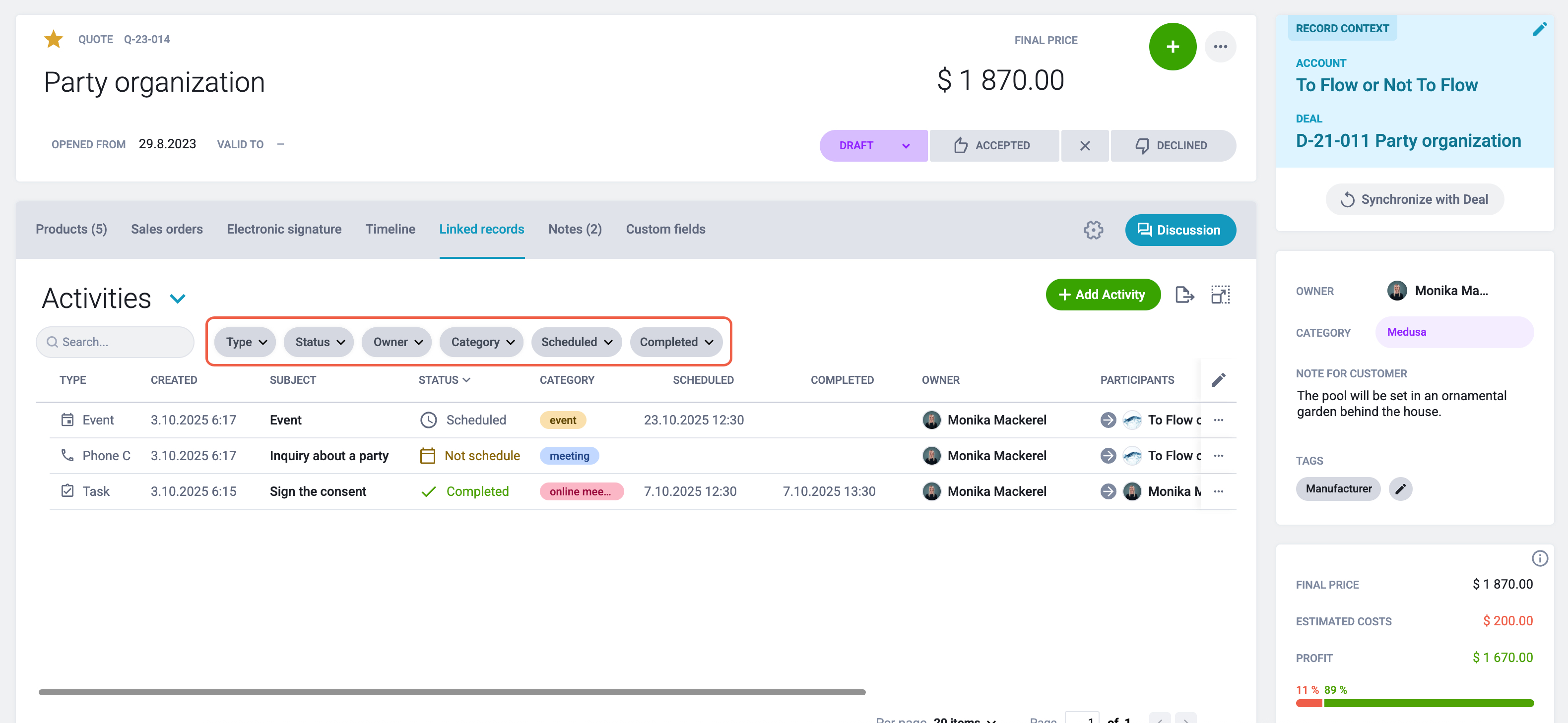Expand the Scheduled filter dropdown
1568x723 pixels.
coord(576,342)
